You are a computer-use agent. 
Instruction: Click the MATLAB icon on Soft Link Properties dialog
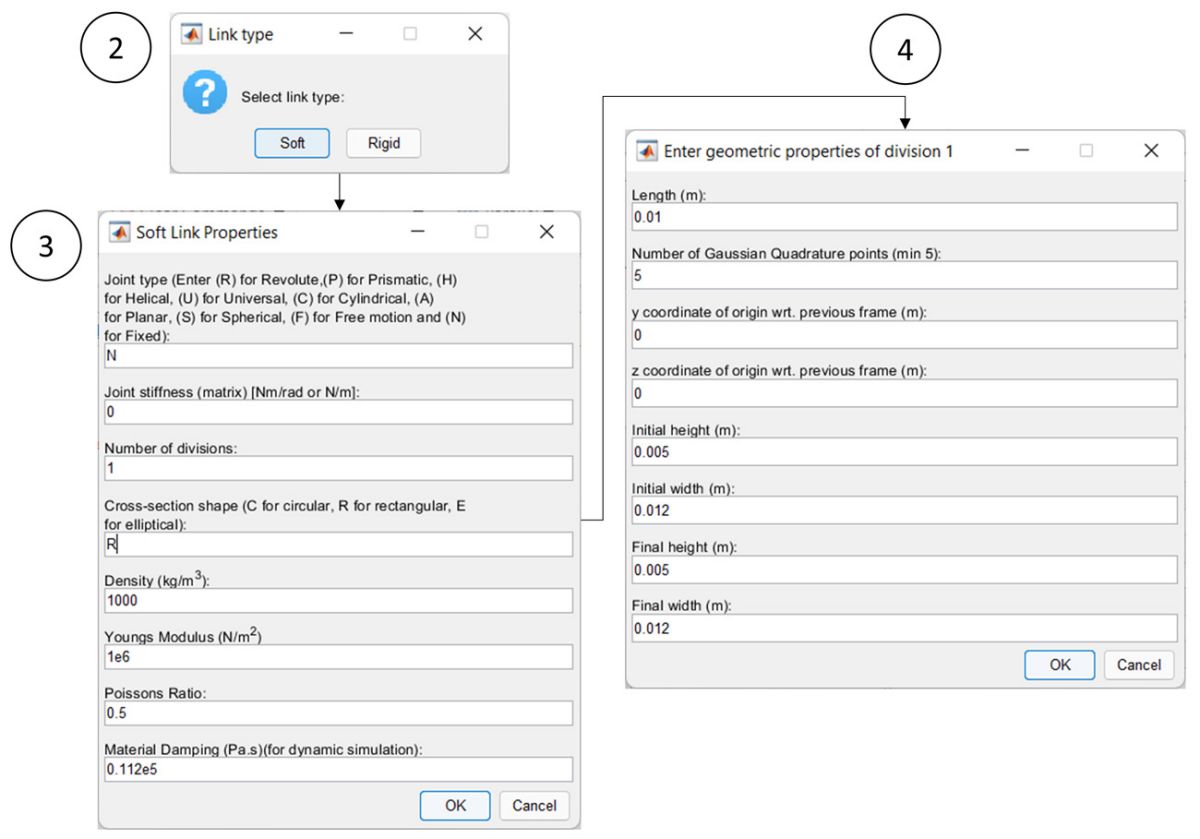coord(119,231)
